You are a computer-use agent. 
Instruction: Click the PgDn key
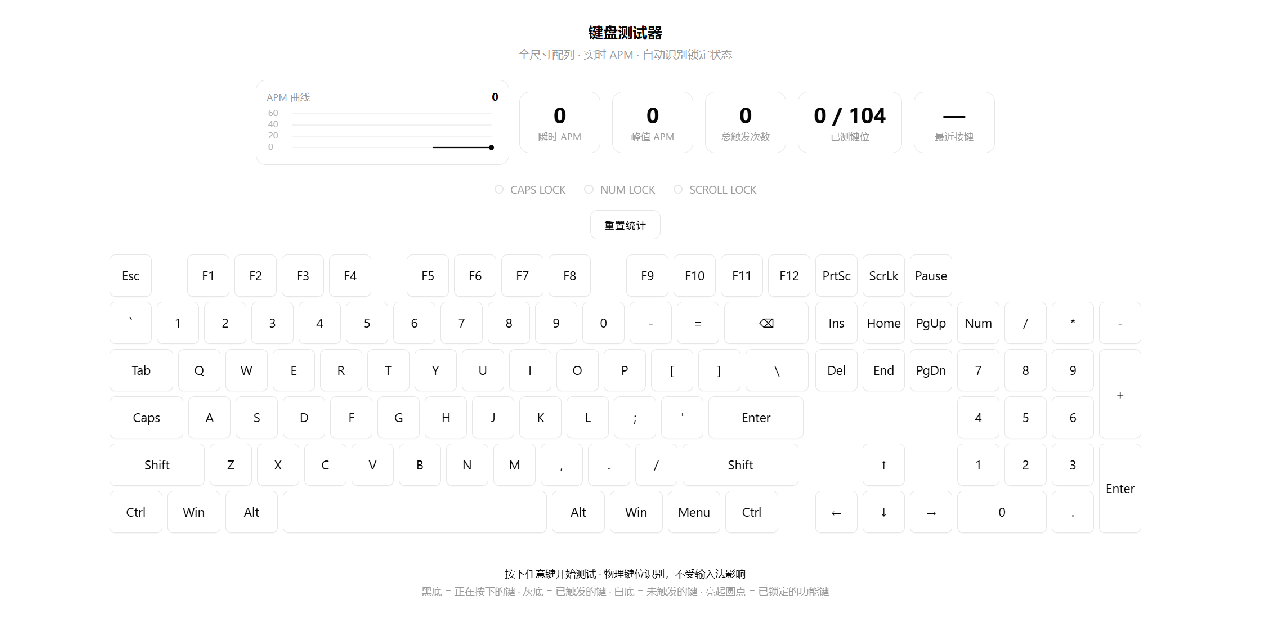coord(931,370)
